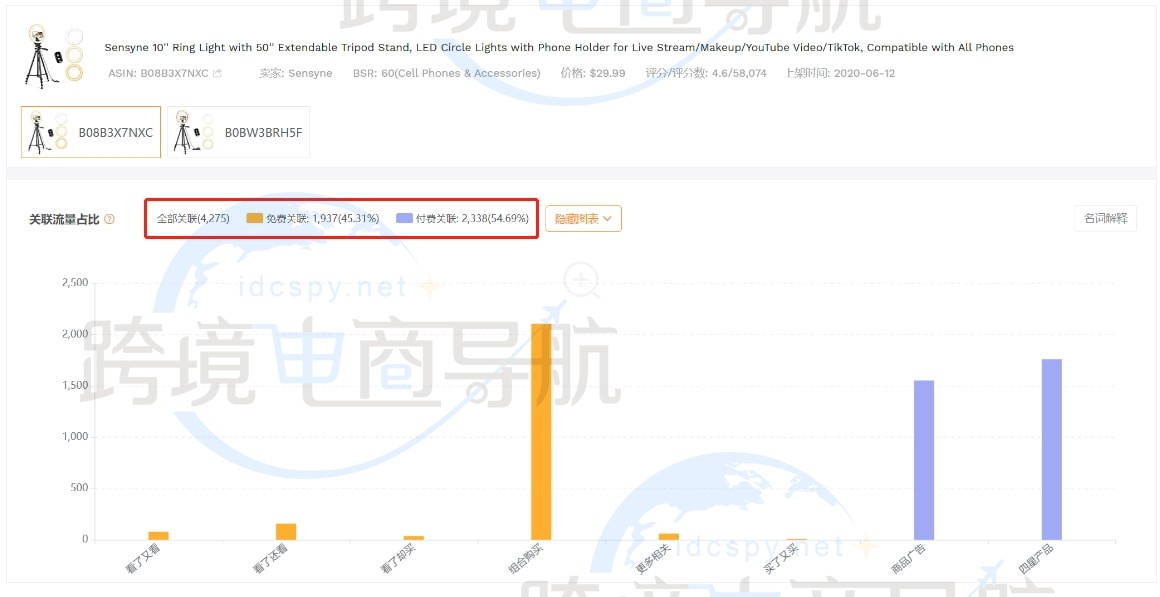Screen dimensions: 1160x597
Task: Click the 商品广告 purple bar
Action: pyautogui.click(x=924, y=460)
